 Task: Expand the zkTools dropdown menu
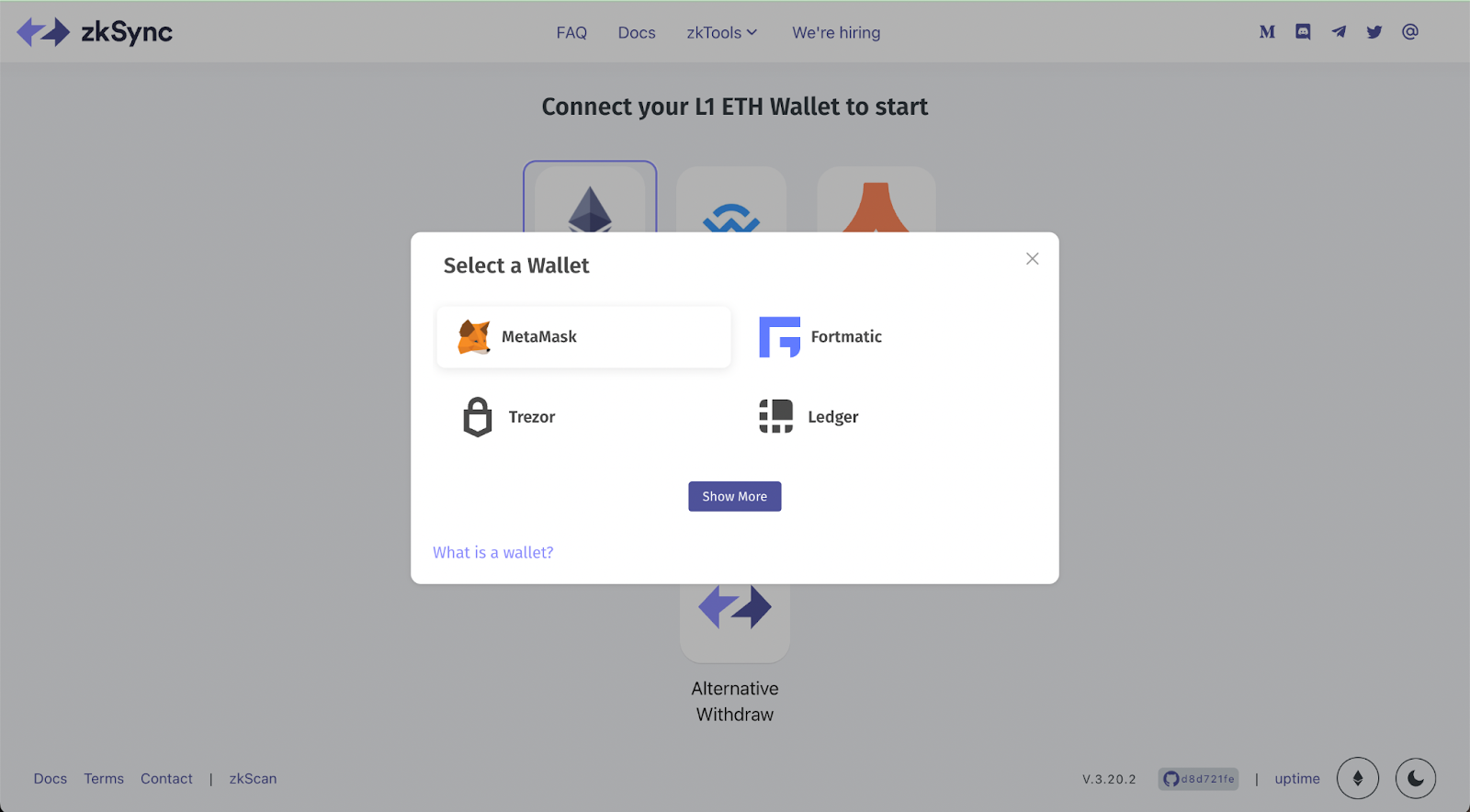(722, 32)
